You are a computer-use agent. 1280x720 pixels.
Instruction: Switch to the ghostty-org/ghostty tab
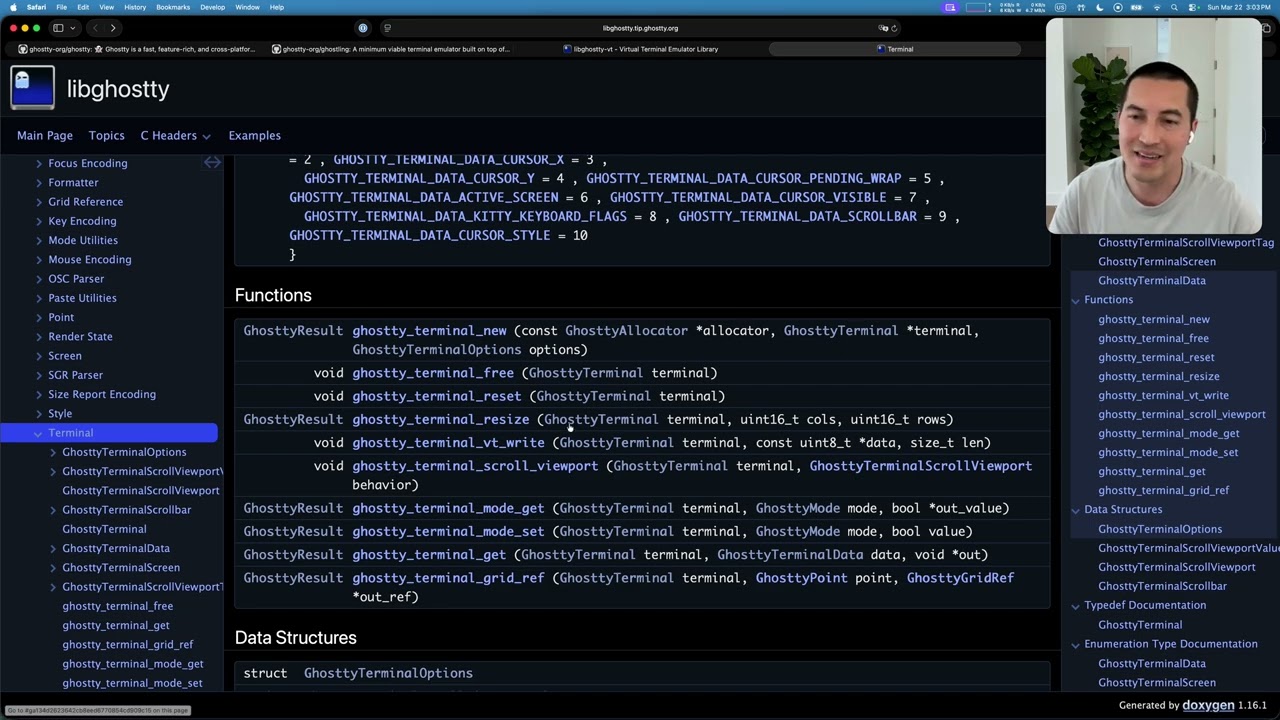coord(136,49)
